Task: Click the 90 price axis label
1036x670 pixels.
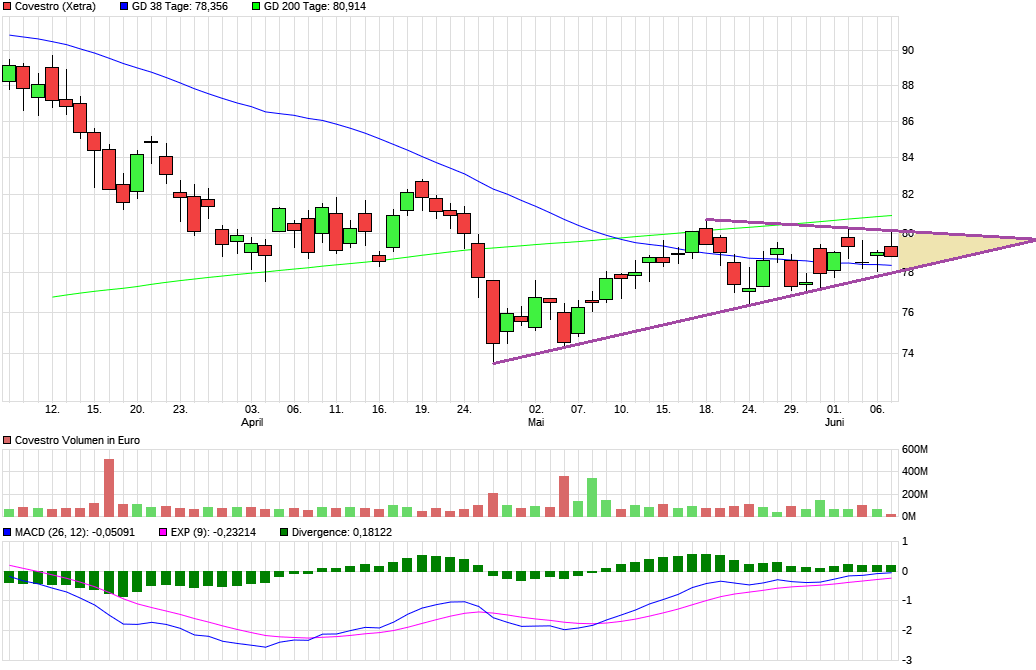Action: (907, 50)
